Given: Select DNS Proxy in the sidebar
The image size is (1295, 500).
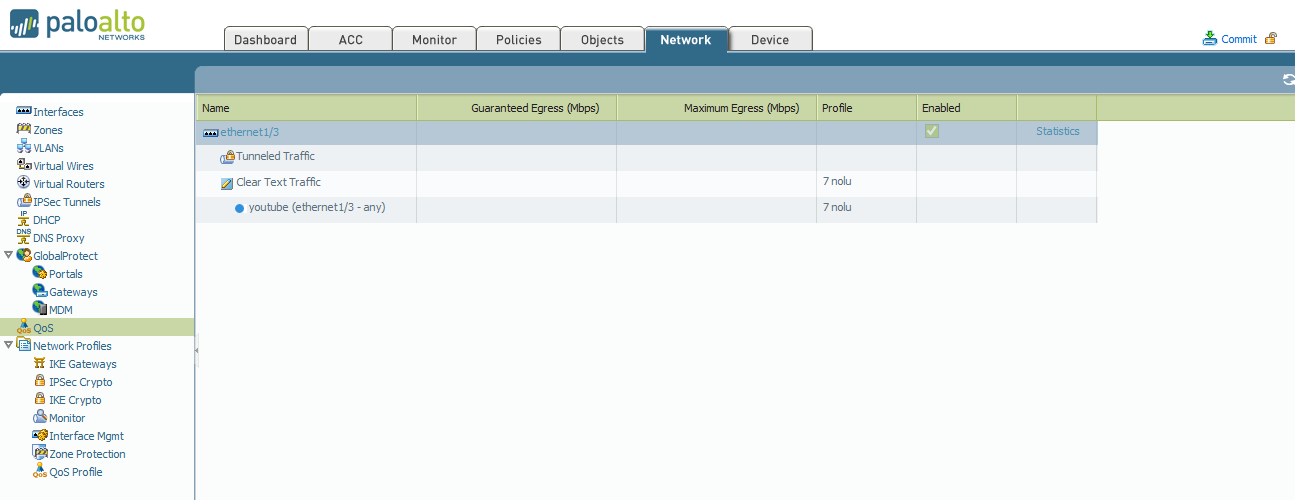Looking at the screenshot, I should [59, 238].
